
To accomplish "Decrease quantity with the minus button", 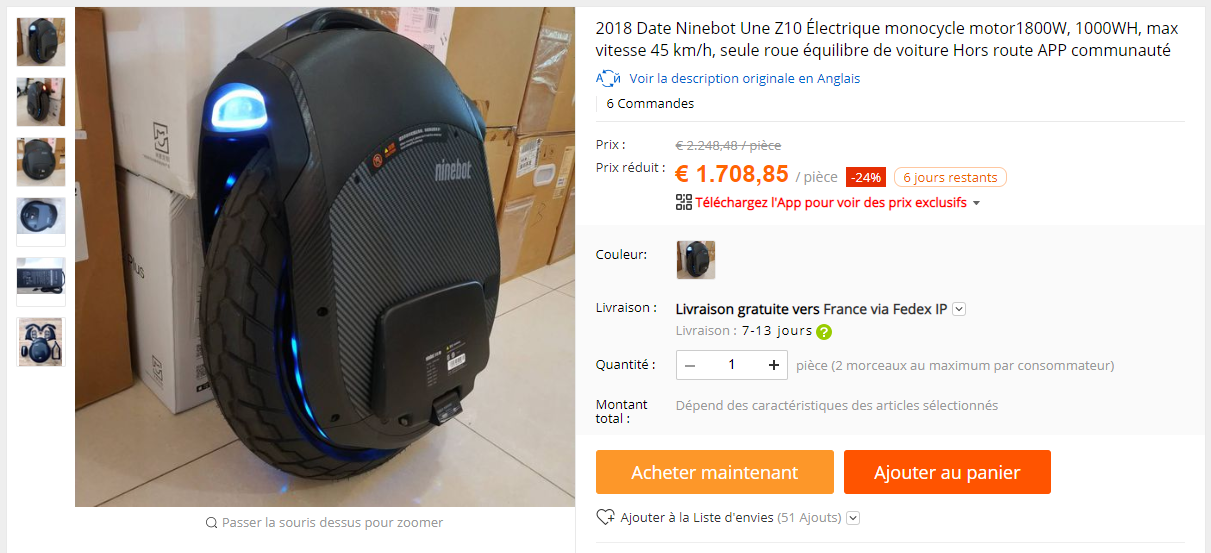I will [x=690, y=365].
